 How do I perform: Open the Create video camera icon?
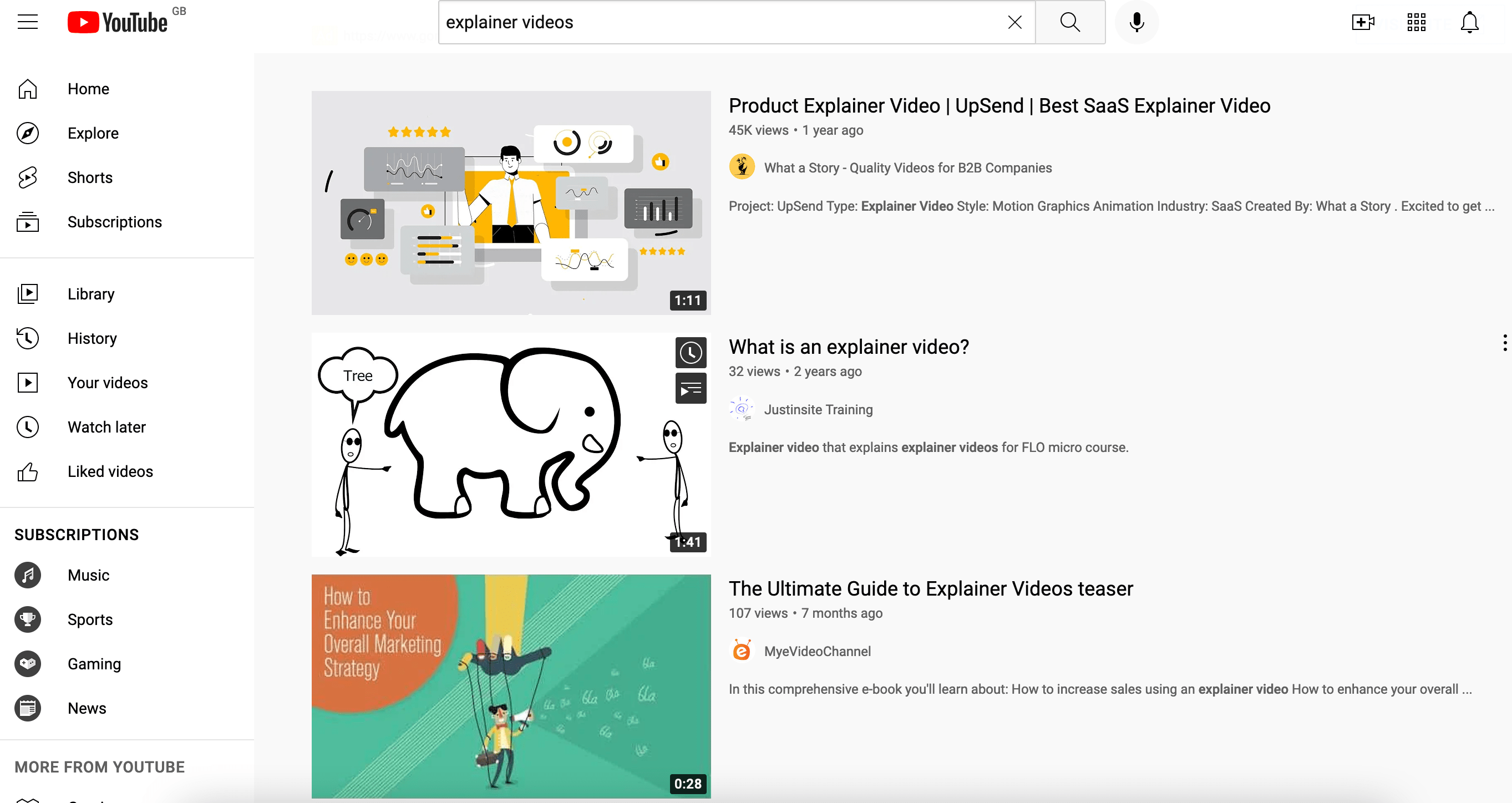pyautogui.click(x=1362, y=22)
